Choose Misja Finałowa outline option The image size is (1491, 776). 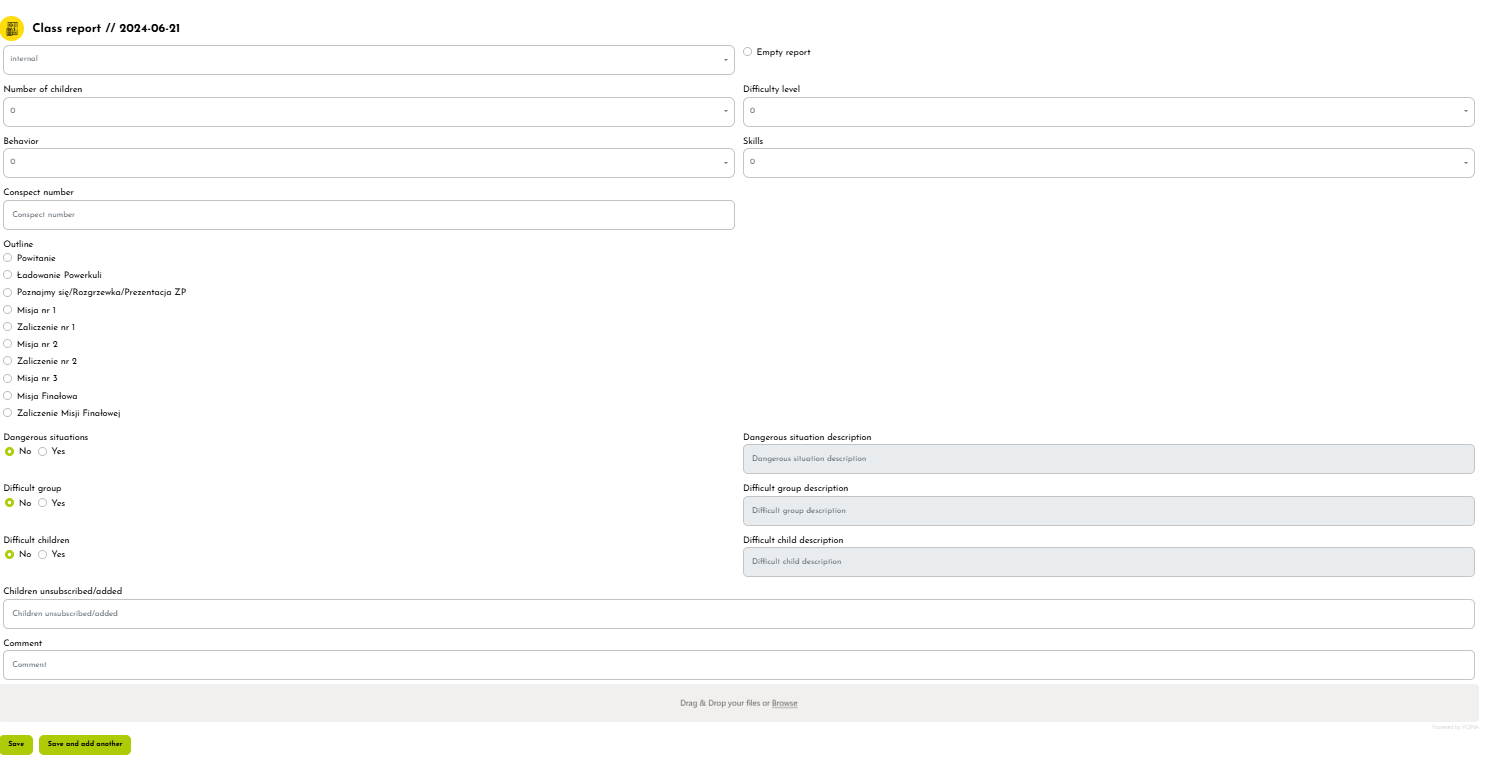[x=8, y=396]
